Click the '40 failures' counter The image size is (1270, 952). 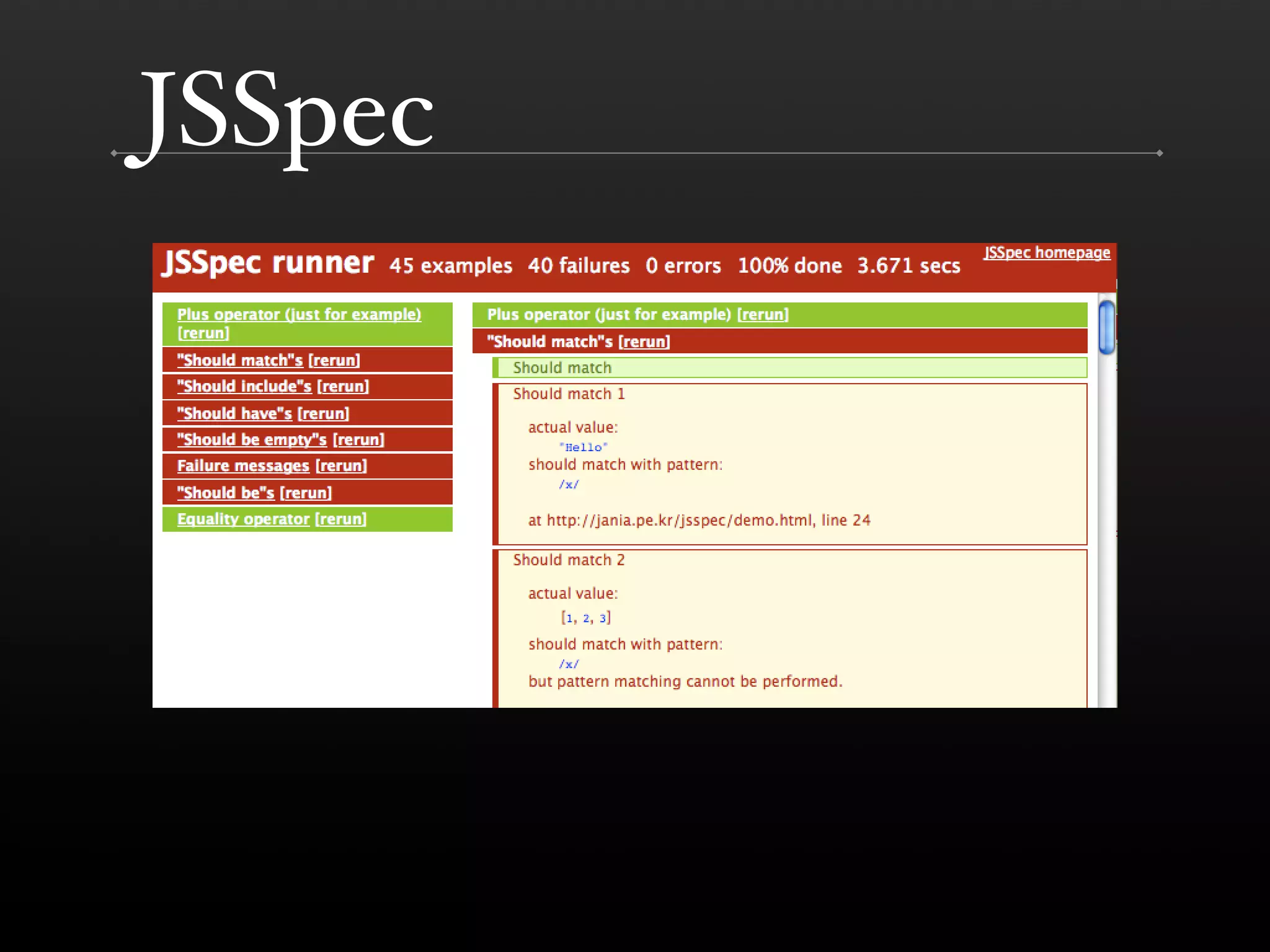click(579, 265)
